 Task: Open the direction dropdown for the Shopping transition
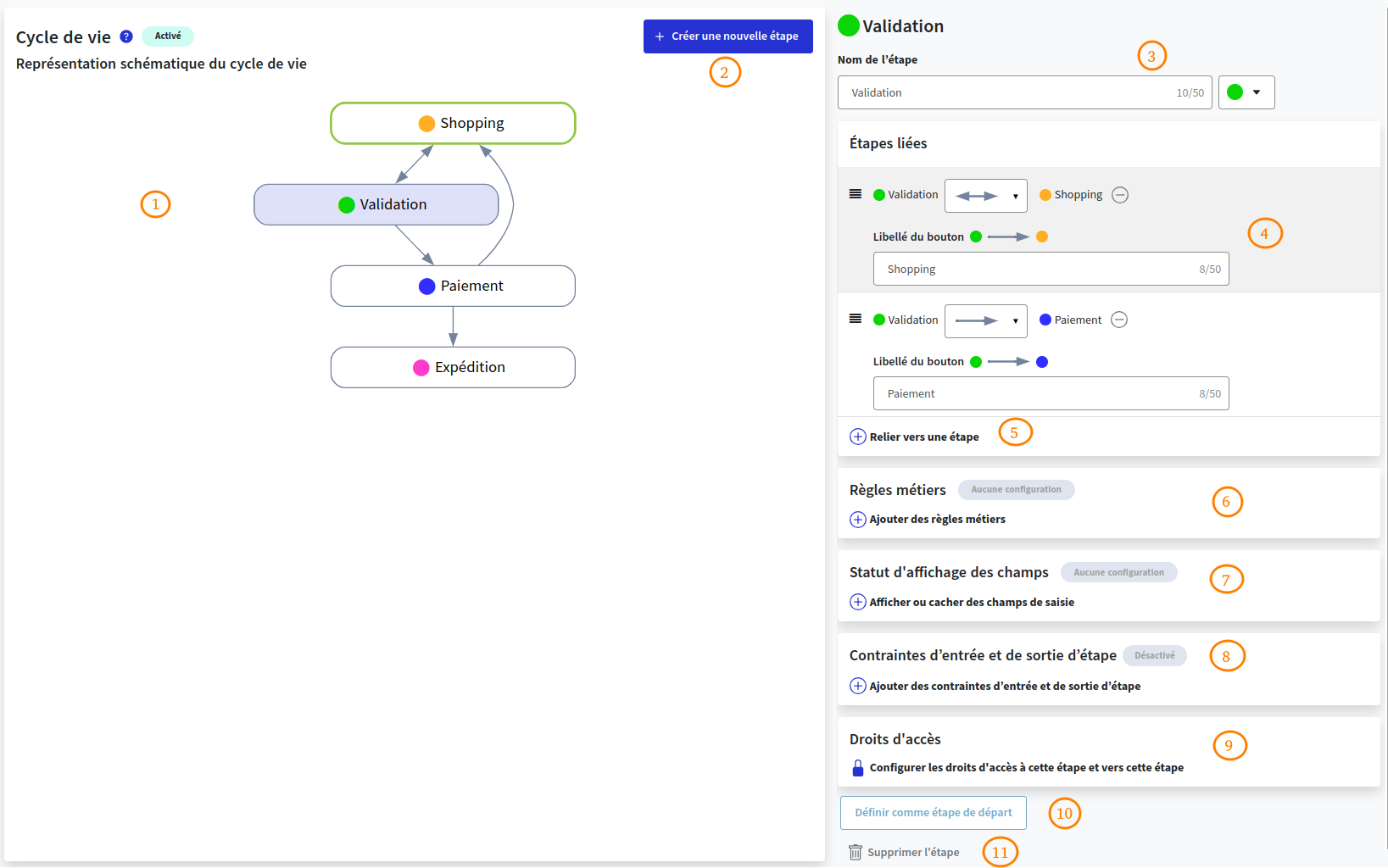point(985,195)
